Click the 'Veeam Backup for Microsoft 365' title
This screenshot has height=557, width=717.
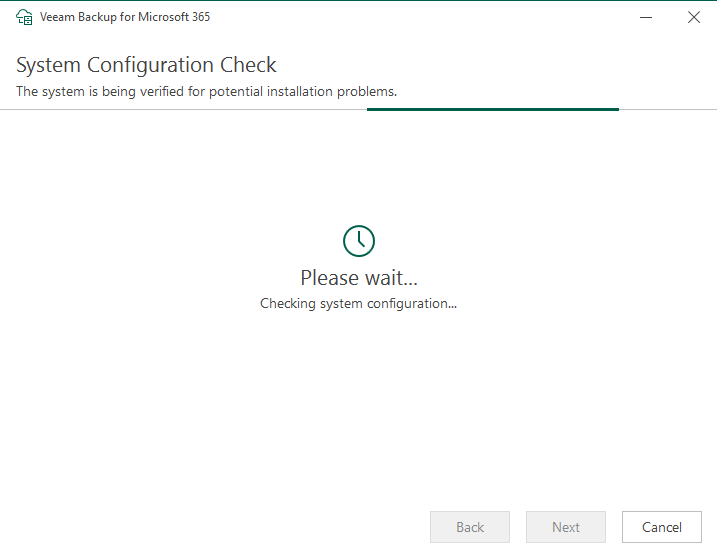tap(125, 17)
